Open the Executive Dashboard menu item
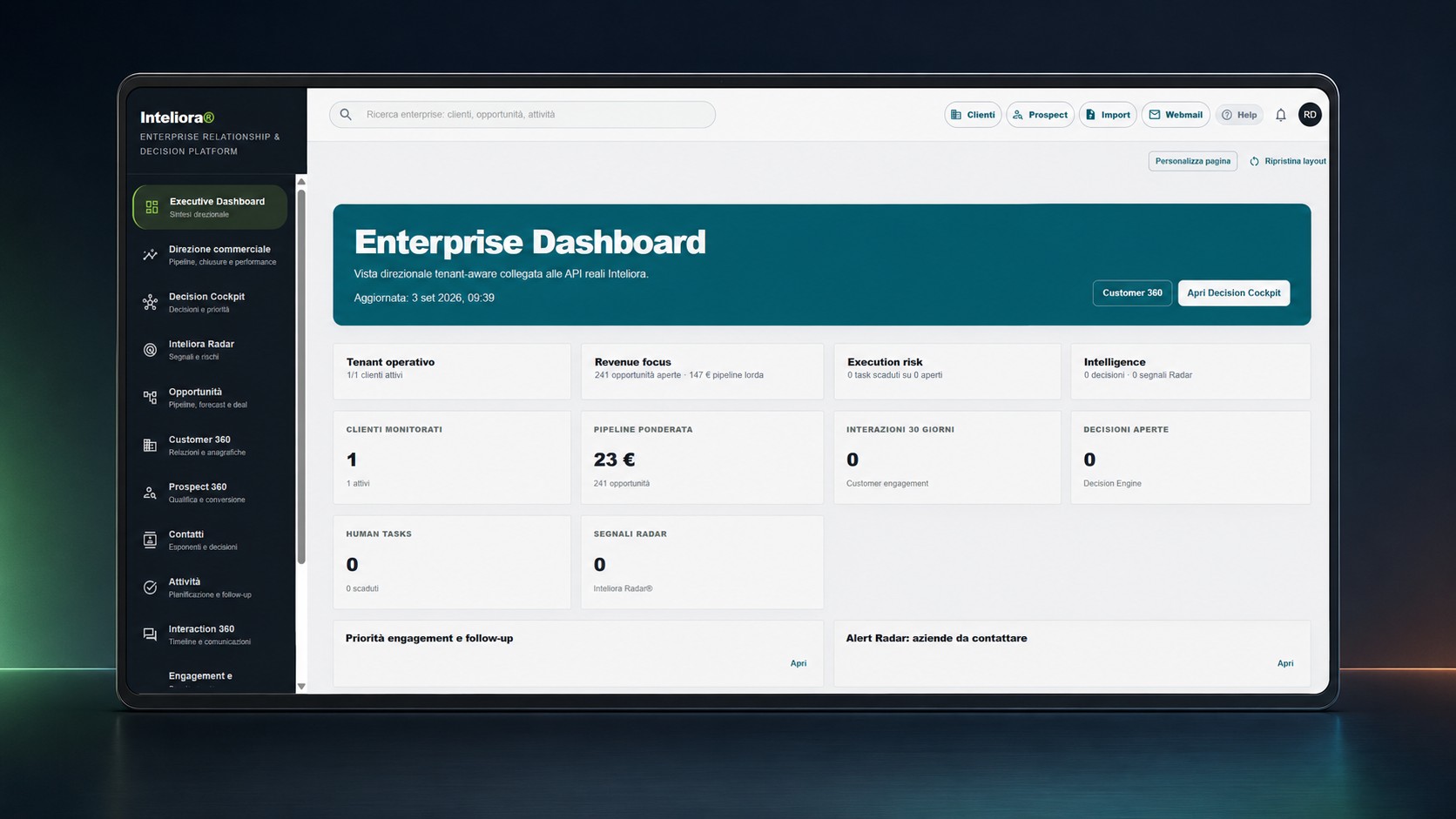 (210, 207)
